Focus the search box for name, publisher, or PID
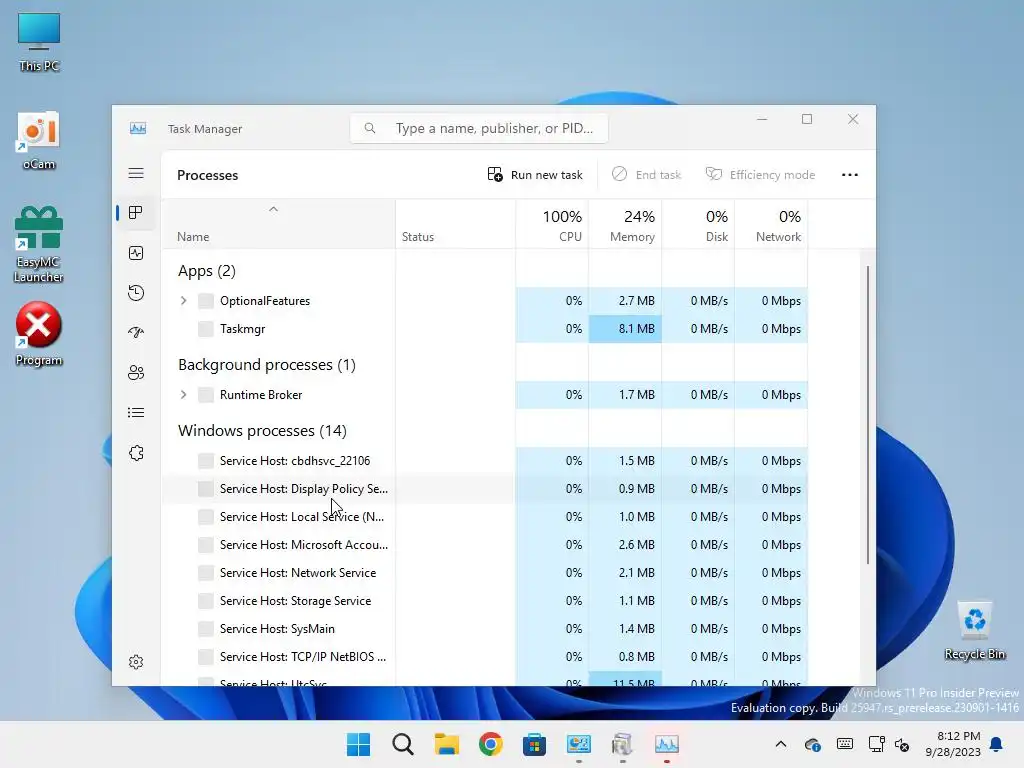Image resolution: width=1024 pixels, height=768 pixels. pyautogui.click(x=479, y=129)
